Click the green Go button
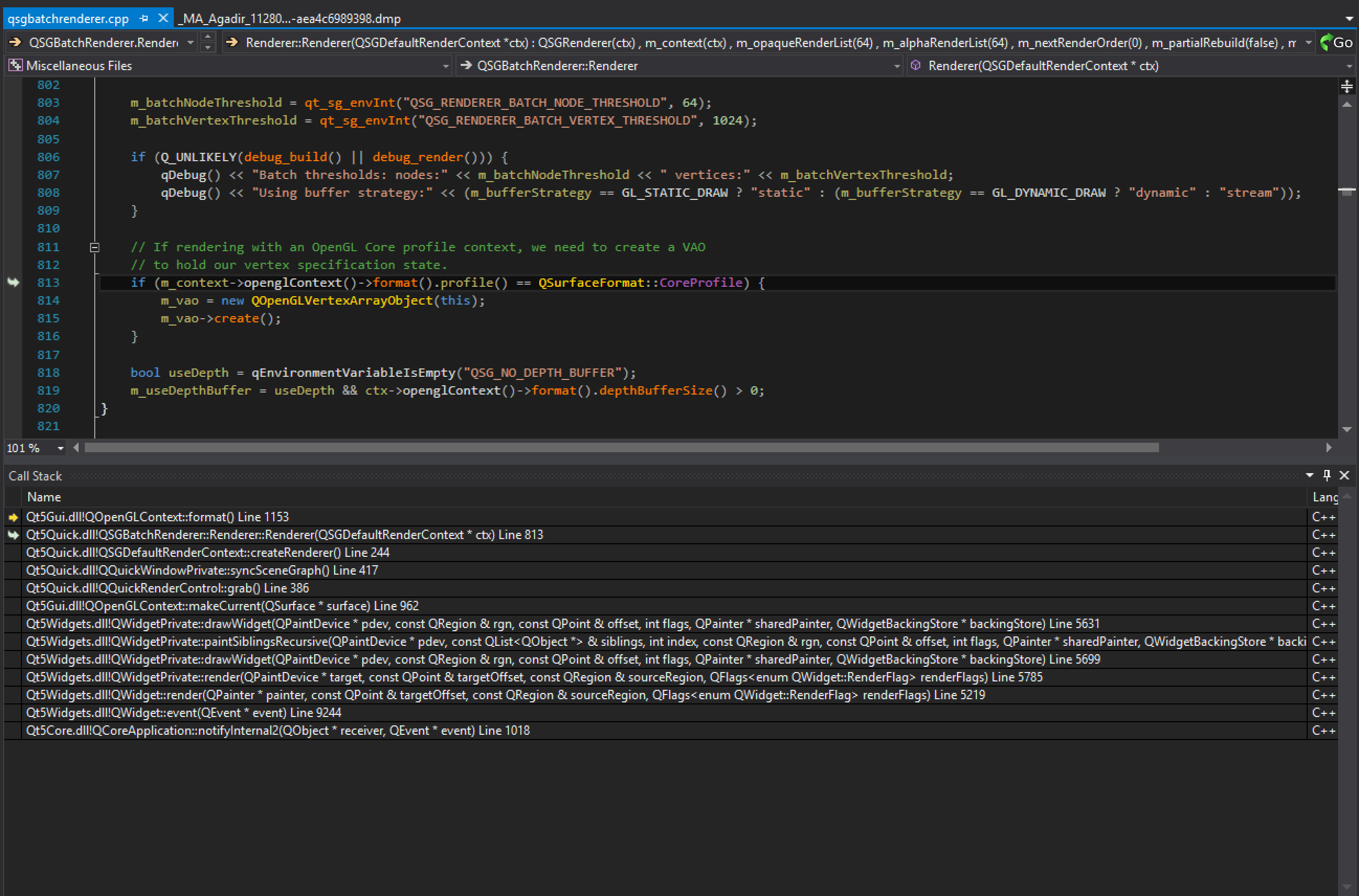This screenshot has width=1359, height=896. point(1336,42)
